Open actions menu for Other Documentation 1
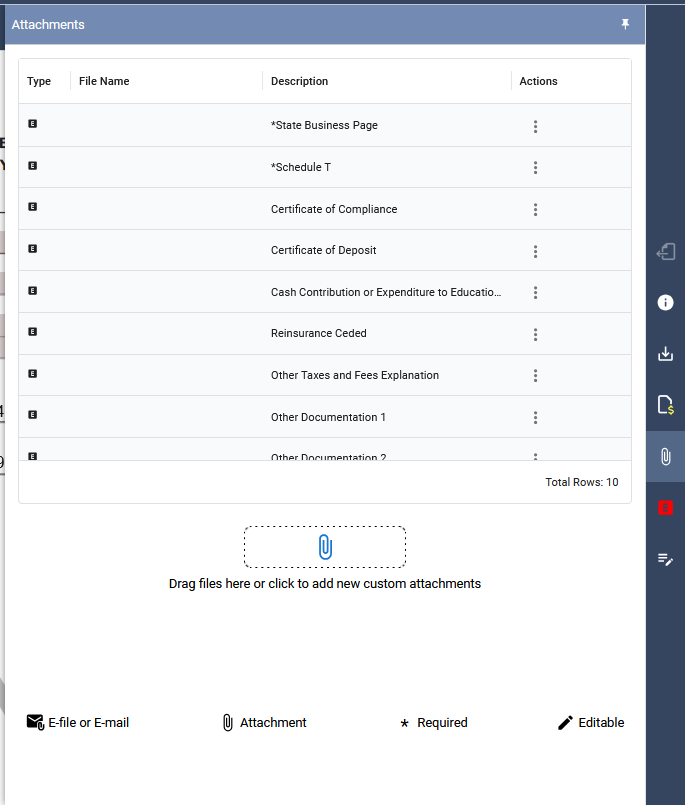Image resolution: width=685 pixels, height=805 pixels. [535, 417]
